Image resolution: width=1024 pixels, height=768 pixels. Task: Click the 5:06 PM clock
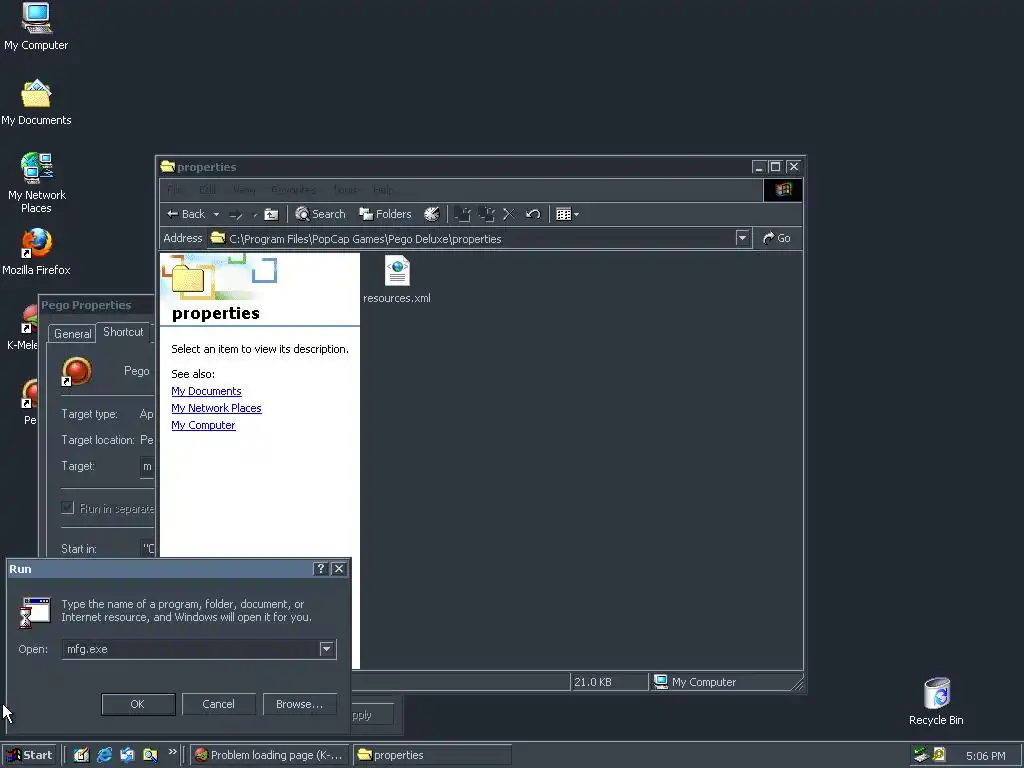click(985, 756)
